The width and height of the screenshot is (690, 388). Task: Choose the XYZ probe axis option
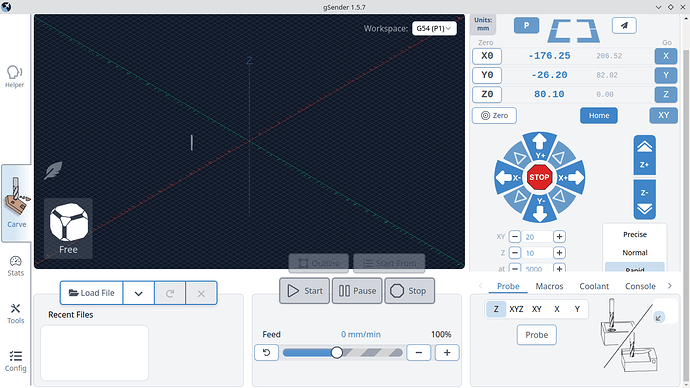516,309
